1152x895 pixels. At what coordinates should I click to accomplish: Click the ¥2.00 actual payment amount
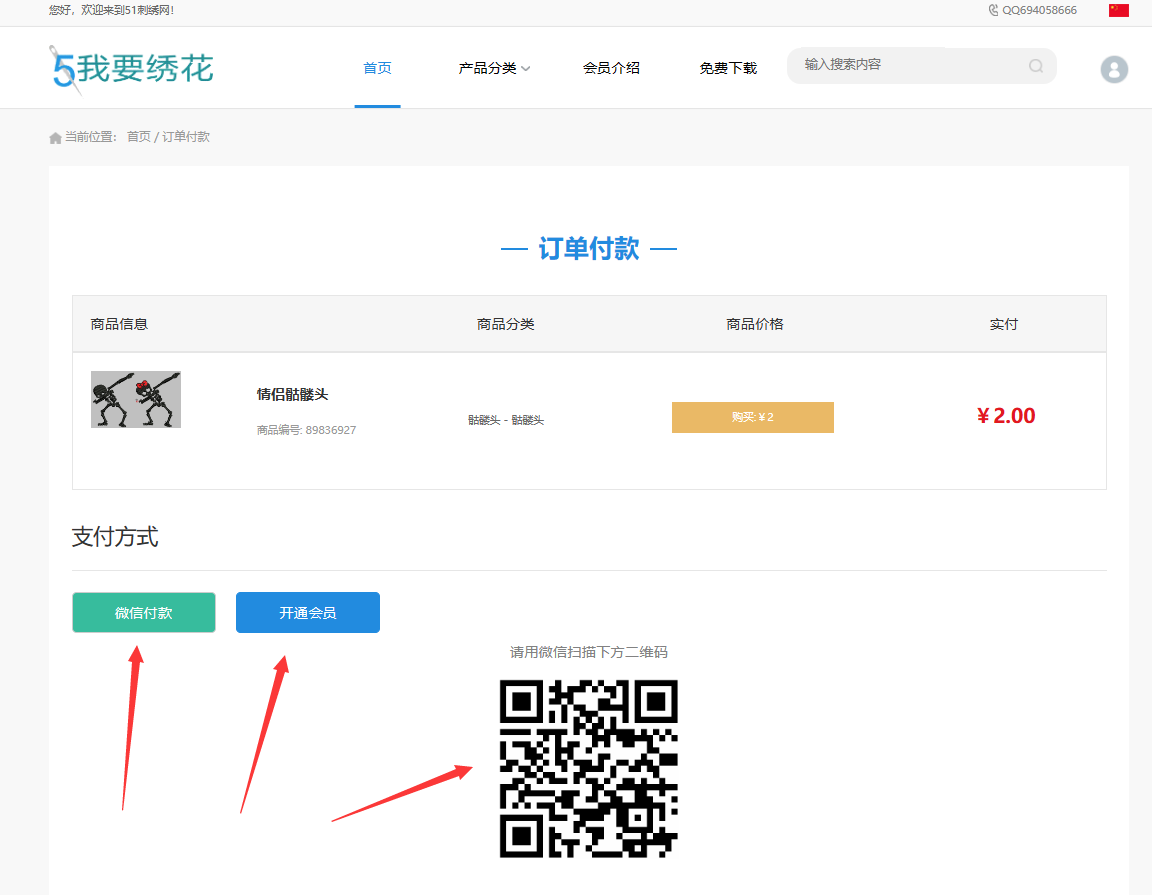[x=1006, y=416]
